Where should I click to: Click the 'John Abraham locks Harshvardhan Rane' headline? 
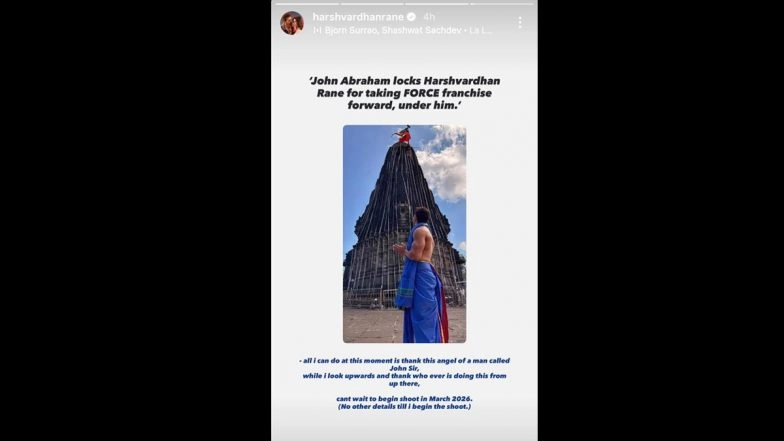[x=404, y=92]
